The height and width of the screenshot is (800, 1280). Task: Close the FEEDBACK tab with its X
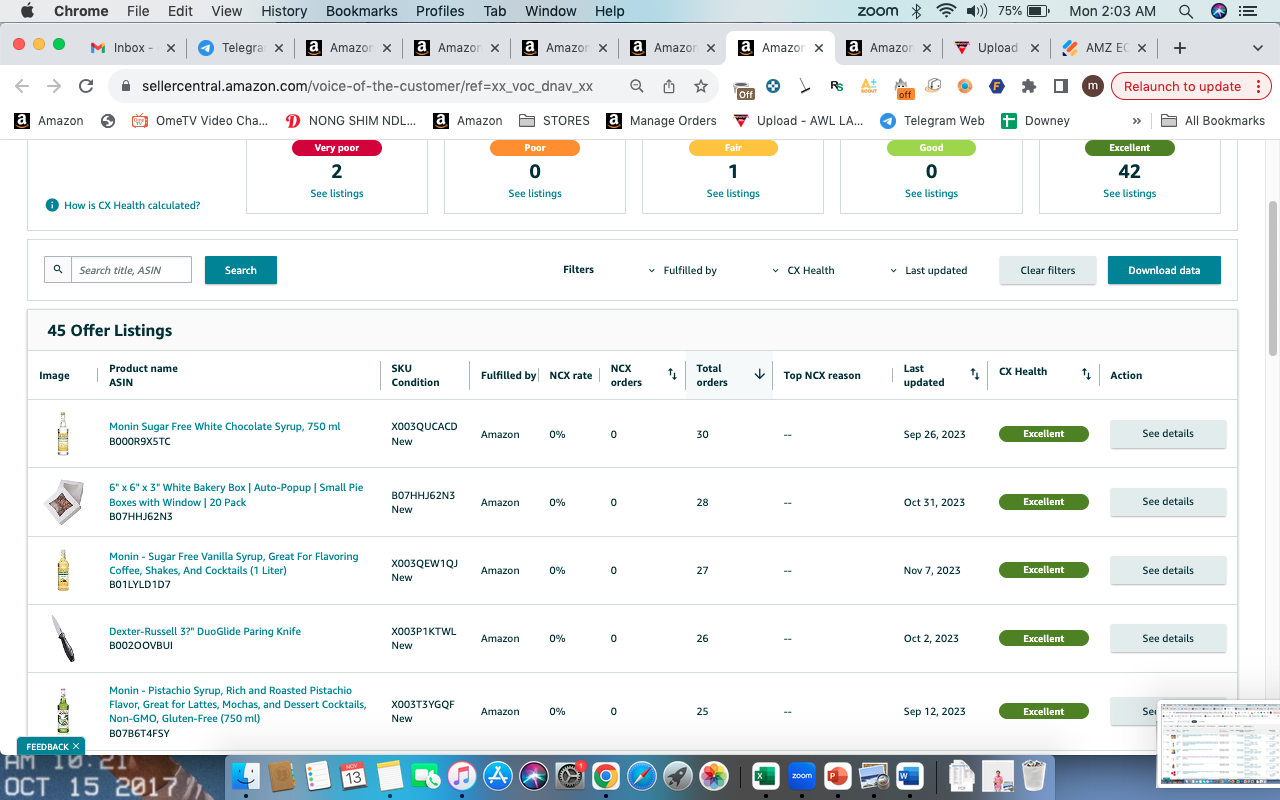click(76, 746)
